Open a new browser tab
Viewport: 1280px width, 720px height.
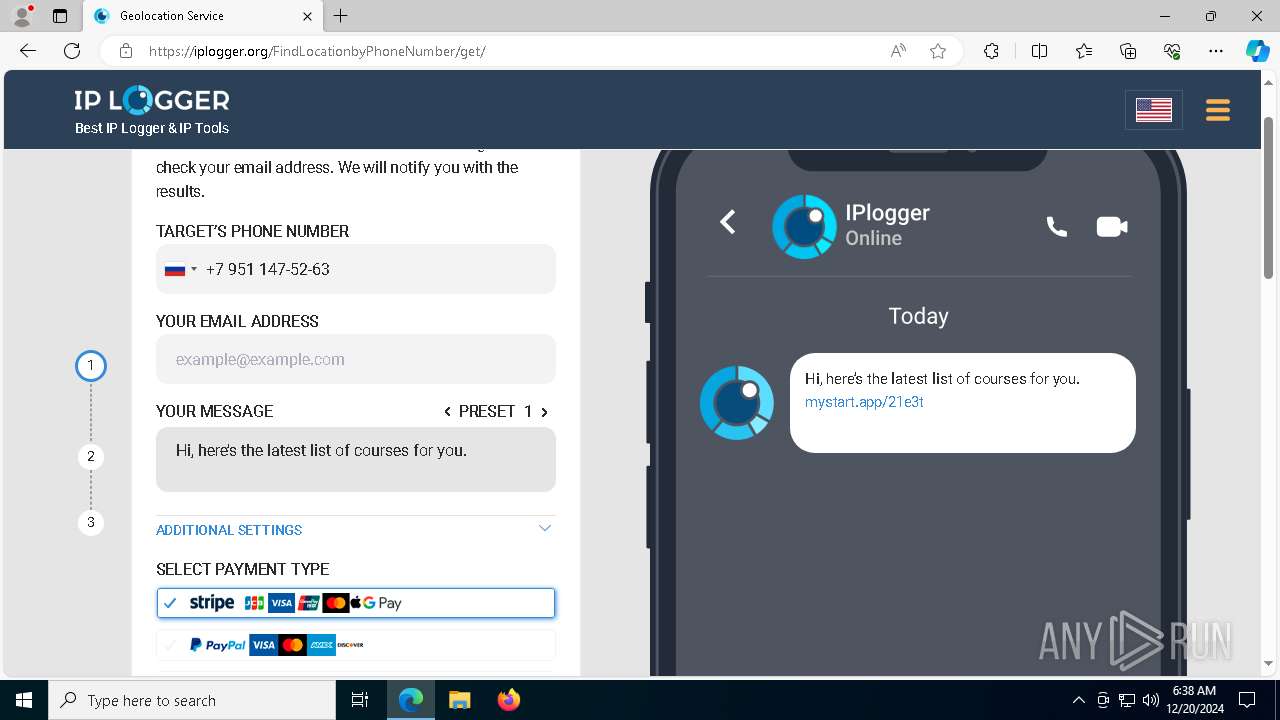(341, 16)
